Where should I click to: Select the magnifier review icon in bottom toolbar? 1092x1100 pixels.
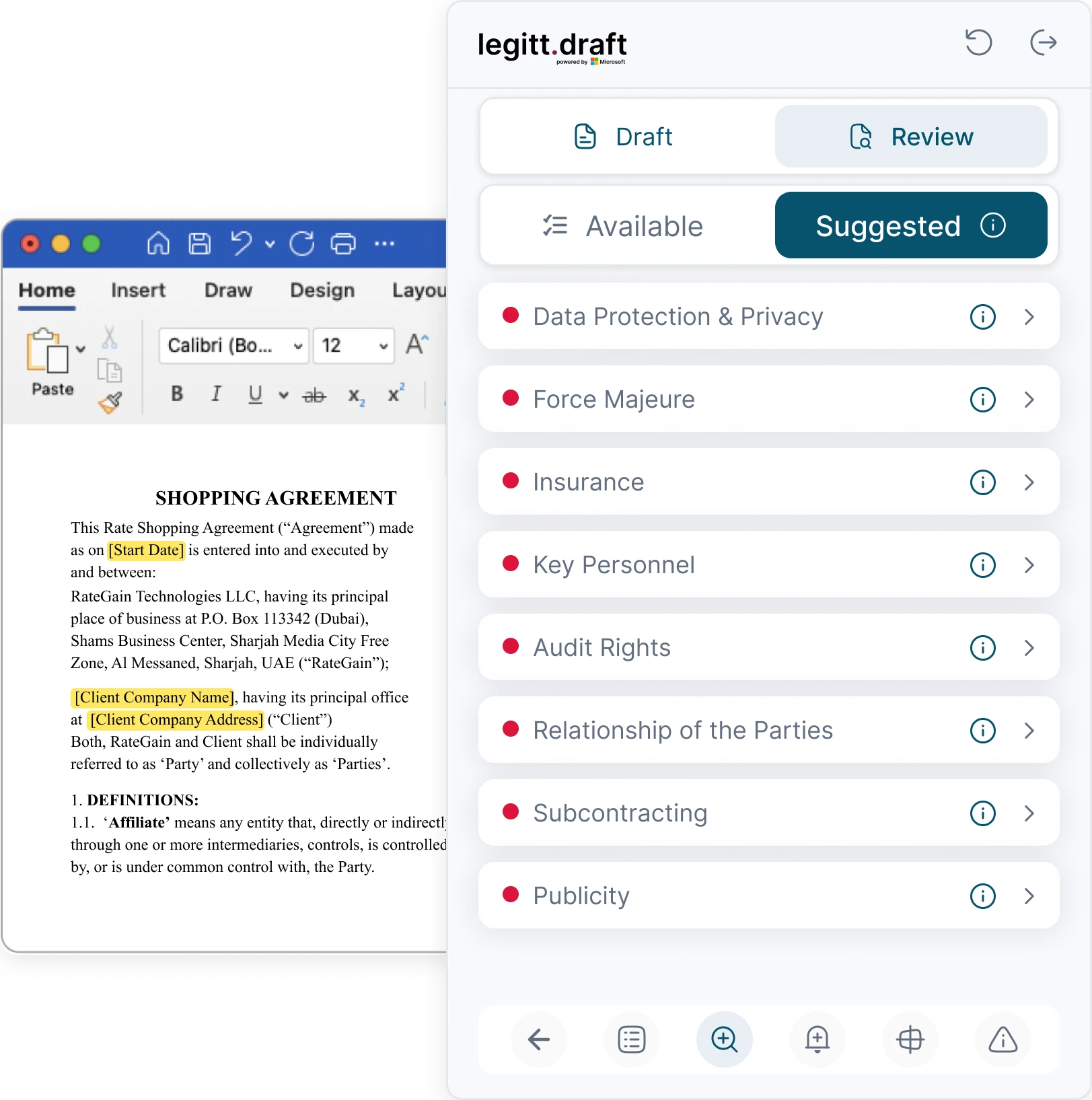(x=724, y=1039)
